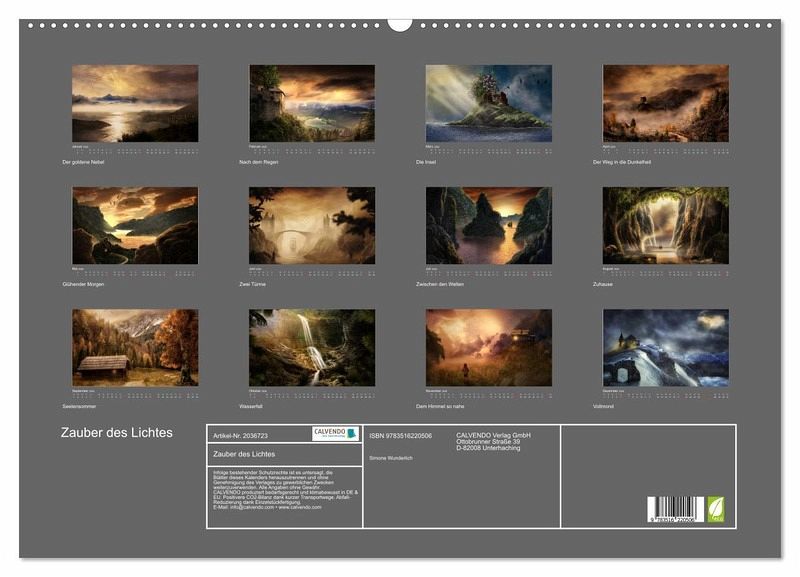The width and height of the screenshot is (800, 577).
Task: Click the 'Zauber des Lichtes' heading
Action: [x=114, y=433]
